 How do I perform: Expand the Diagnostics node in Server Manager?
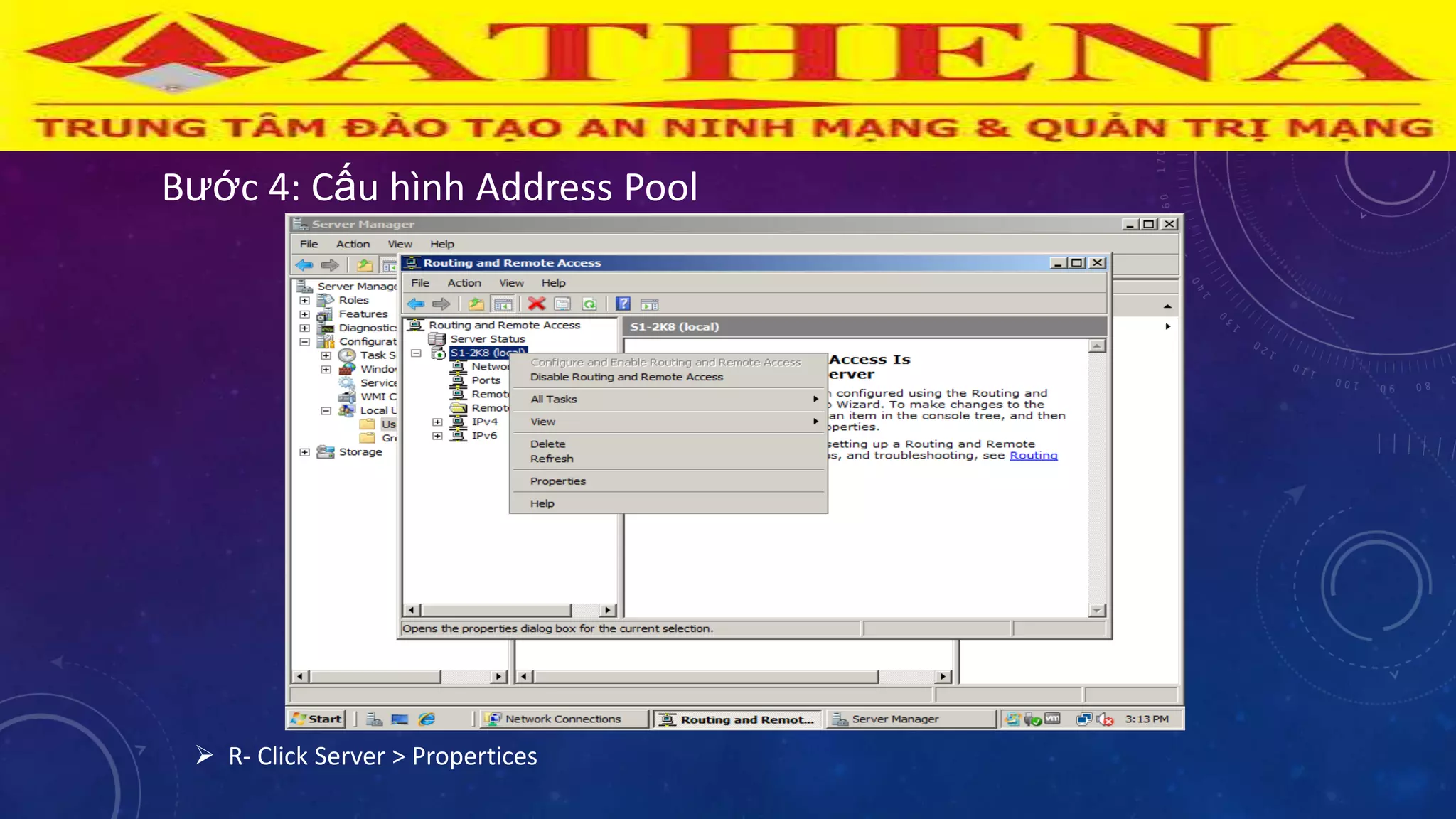point(304,328)
